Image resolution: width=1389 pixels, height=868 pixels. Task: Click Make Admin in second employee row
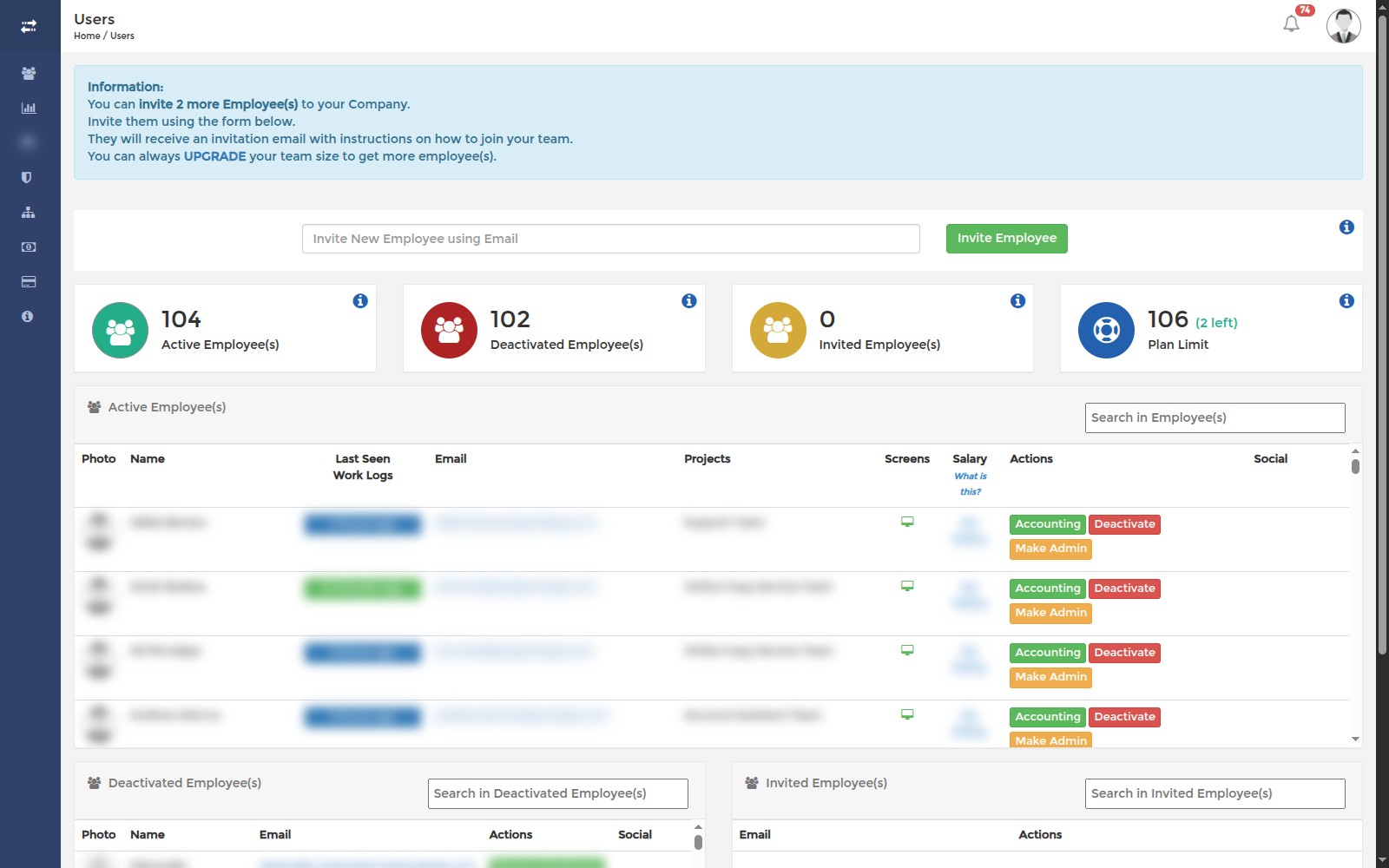(x=1050, y=613)
